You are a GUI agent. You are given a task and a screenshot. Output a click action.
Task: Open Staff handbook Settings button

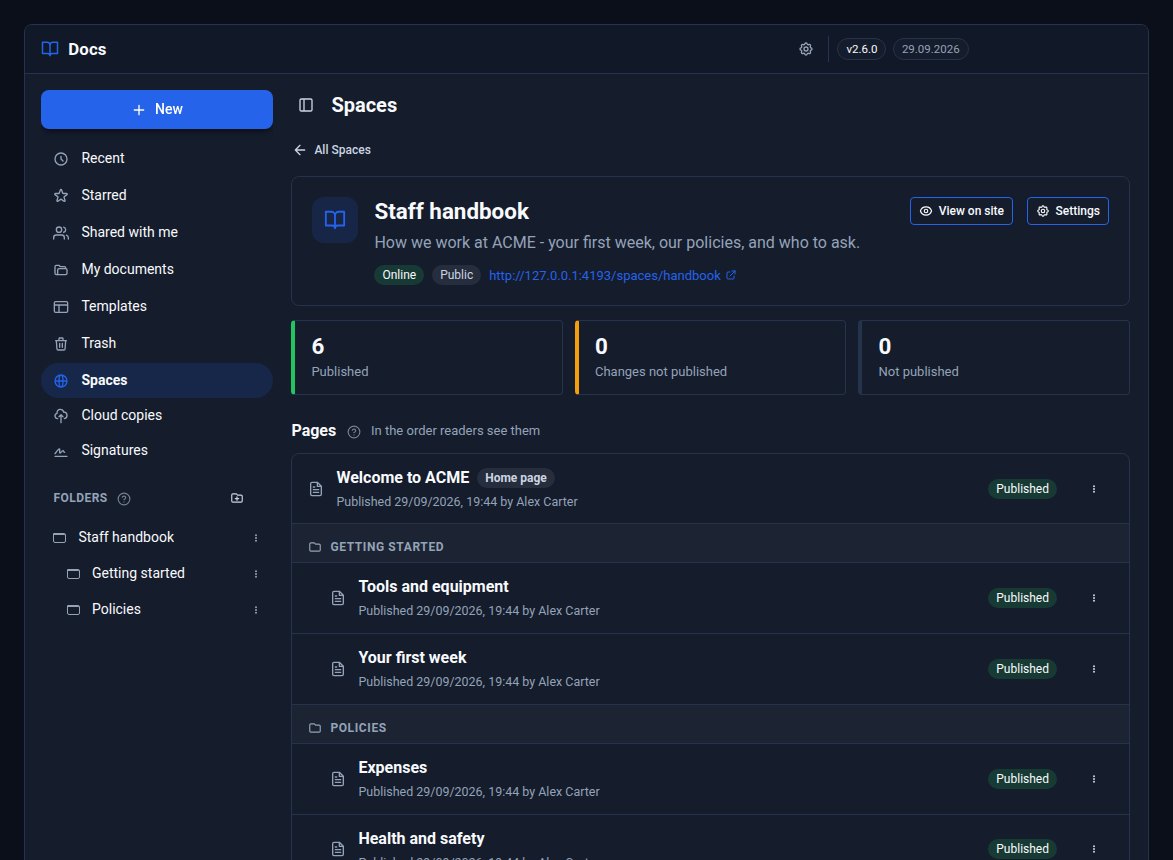1068,211
